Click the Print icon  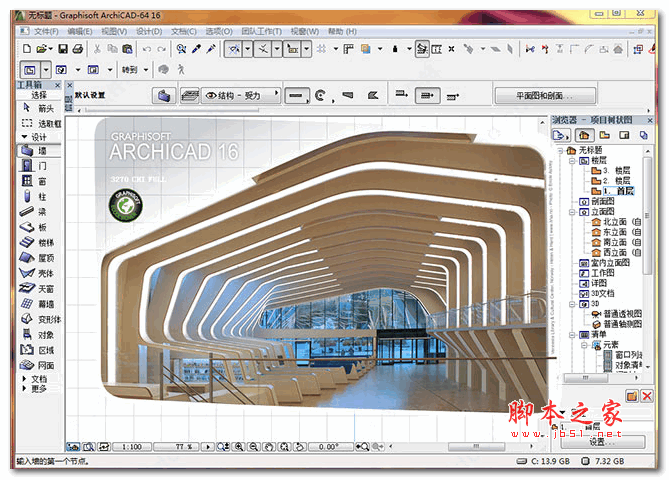tap(78, 49)
